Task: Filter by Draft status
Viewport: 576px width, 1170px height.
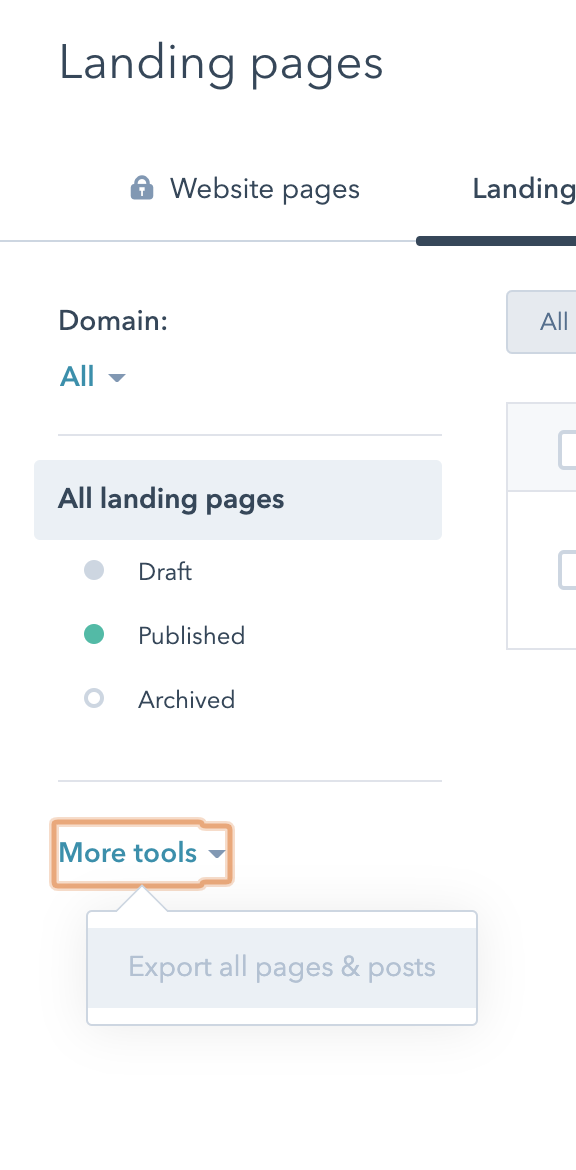Action: [165, 572]
